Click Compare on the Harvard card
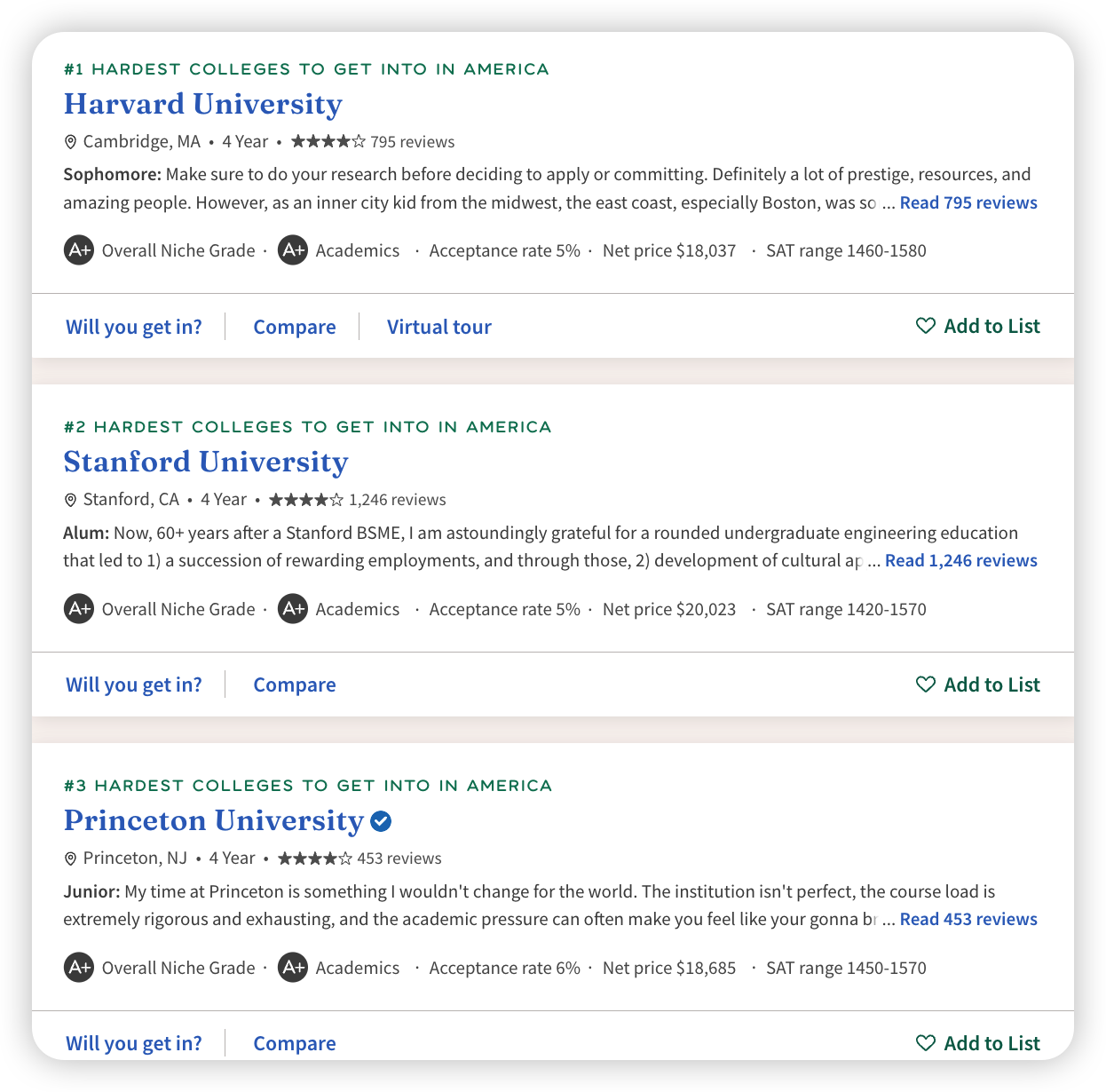Screen dimensions: 1106x1092 [x=295, y=327]
